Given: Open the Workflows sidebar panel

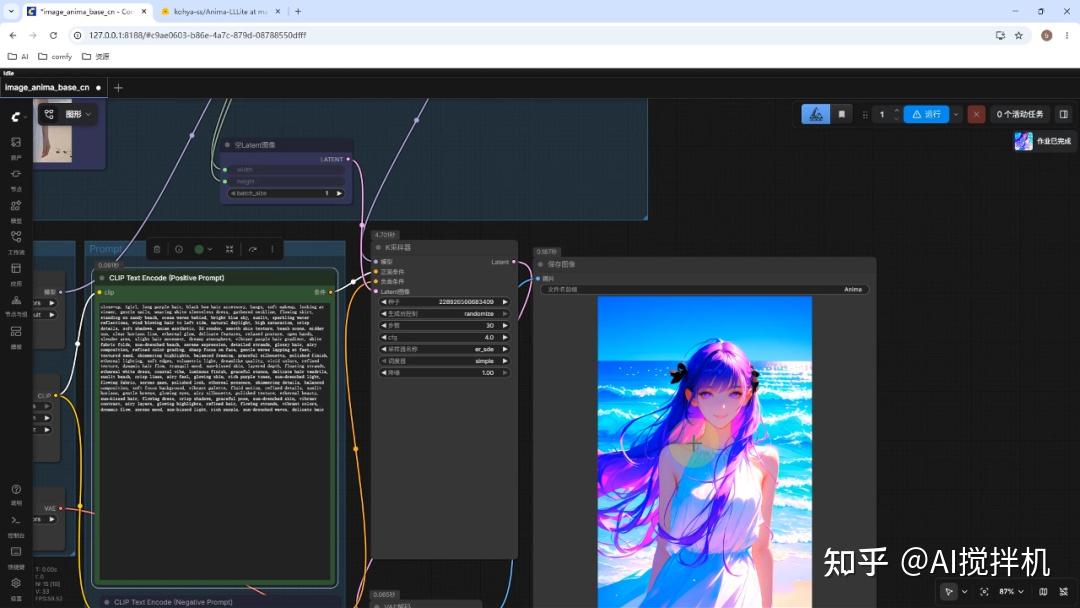Looking at the screenshot, I should (16, 237).
